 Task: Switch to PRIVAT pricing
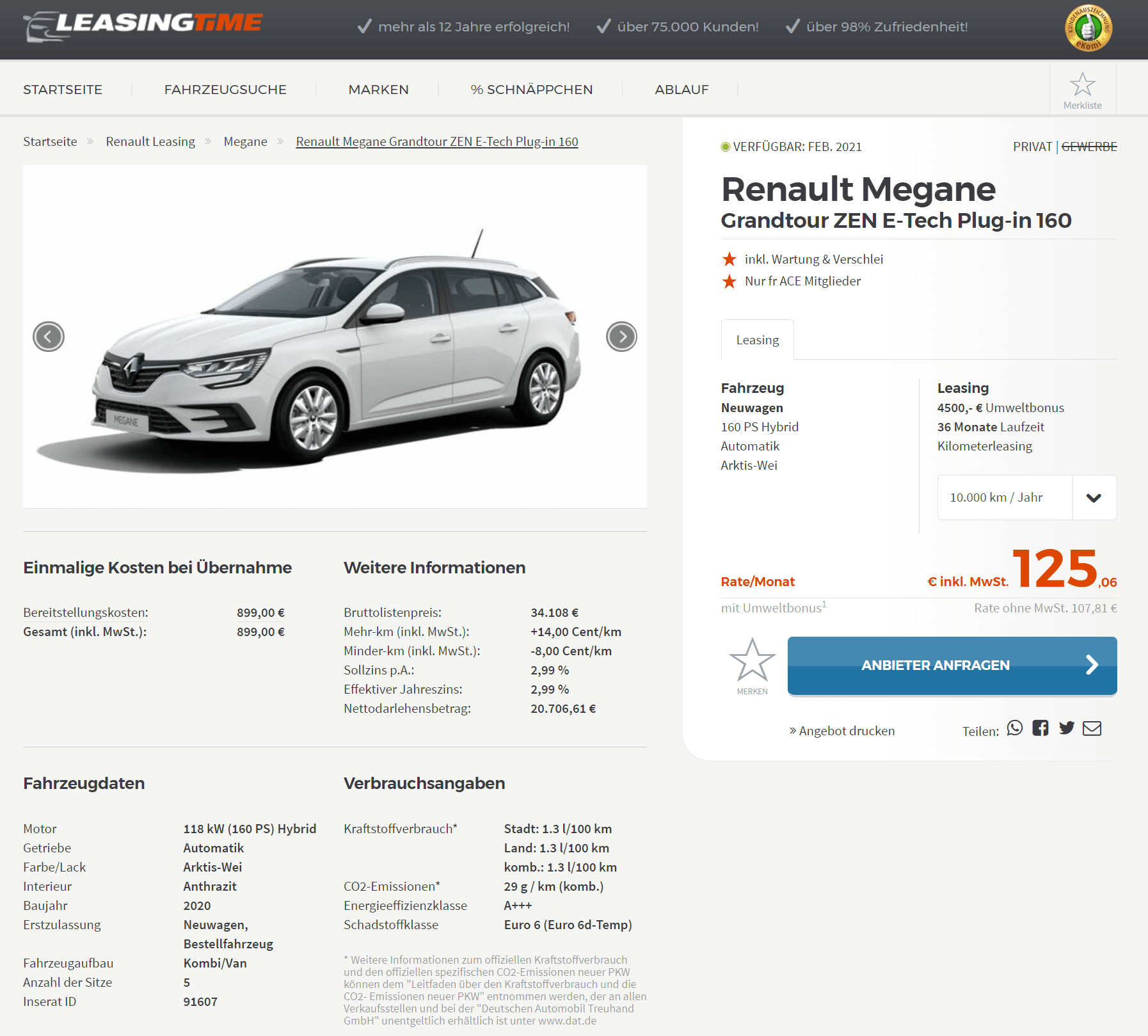click(1032, 147)
